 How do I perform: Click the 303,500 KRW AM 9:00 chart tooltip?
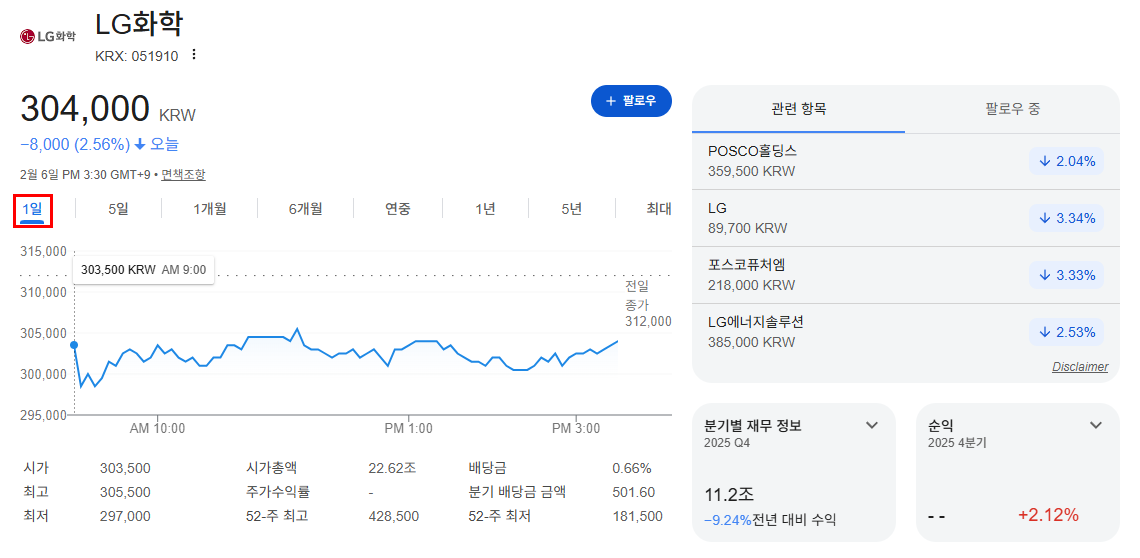[143, 269]
